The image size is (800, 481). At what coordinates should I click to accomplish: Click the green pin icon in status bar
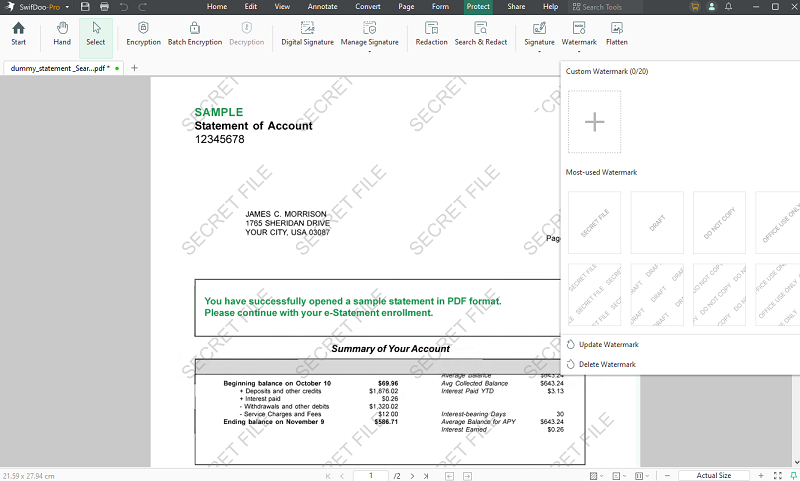(x=793, y=476)
